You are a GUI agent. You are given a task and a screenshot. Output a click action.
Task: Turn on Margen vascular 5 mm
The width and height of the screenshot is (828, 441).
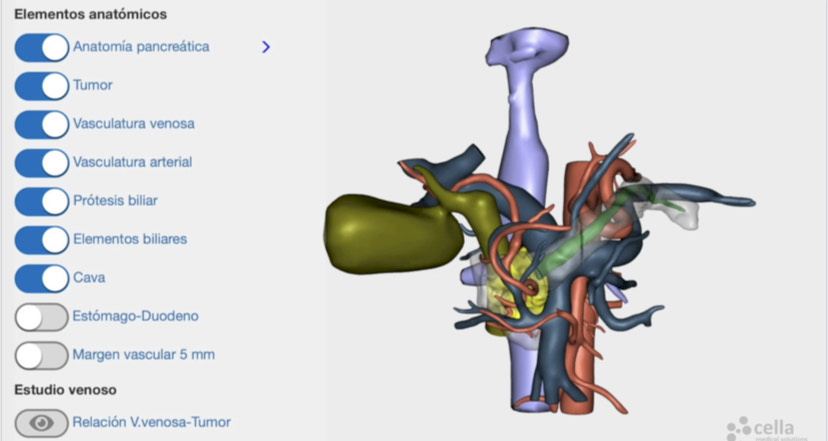click(42, 355)
